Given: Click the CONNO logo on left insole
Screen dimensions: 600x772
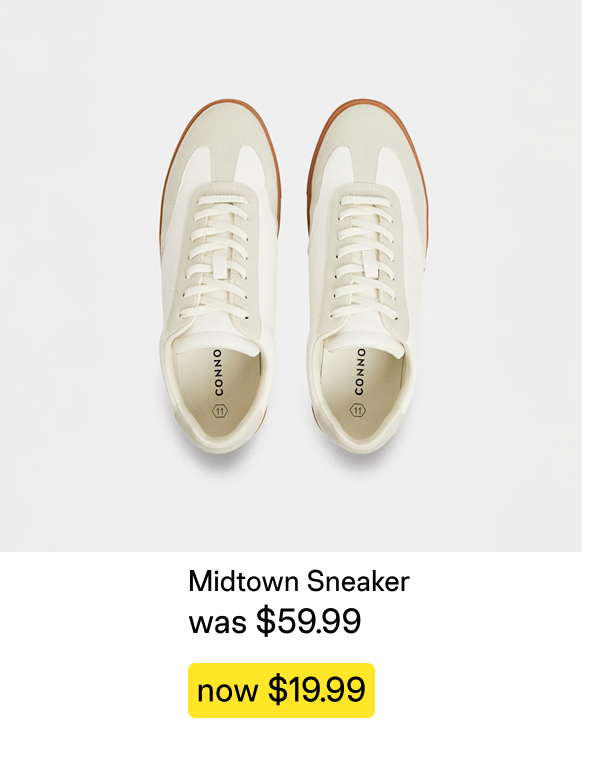Looking at the screenshot, I should click(x=219, y=373).
